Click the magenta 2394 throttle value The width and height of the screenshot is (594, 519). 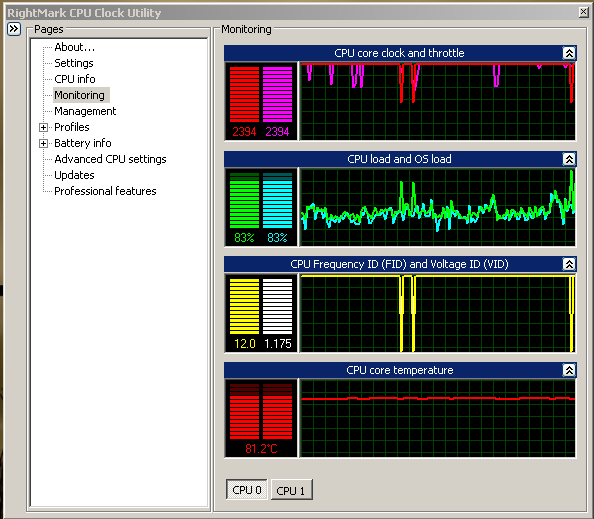(x=277, y=132)
